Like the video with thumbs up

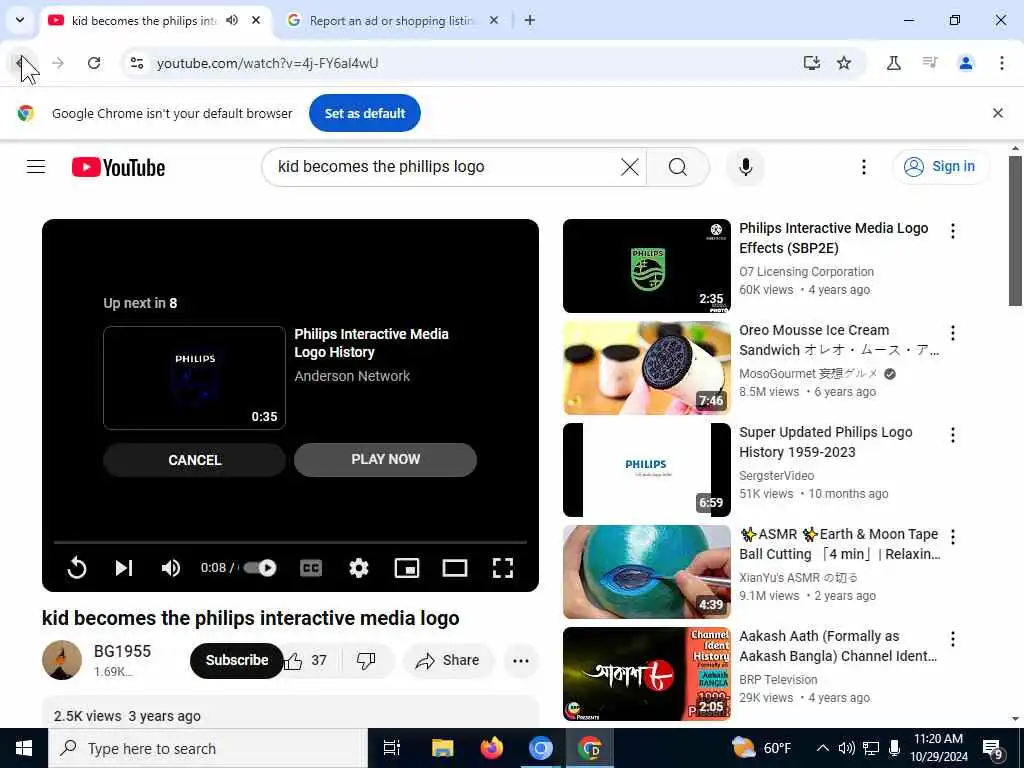coord(307,660)
